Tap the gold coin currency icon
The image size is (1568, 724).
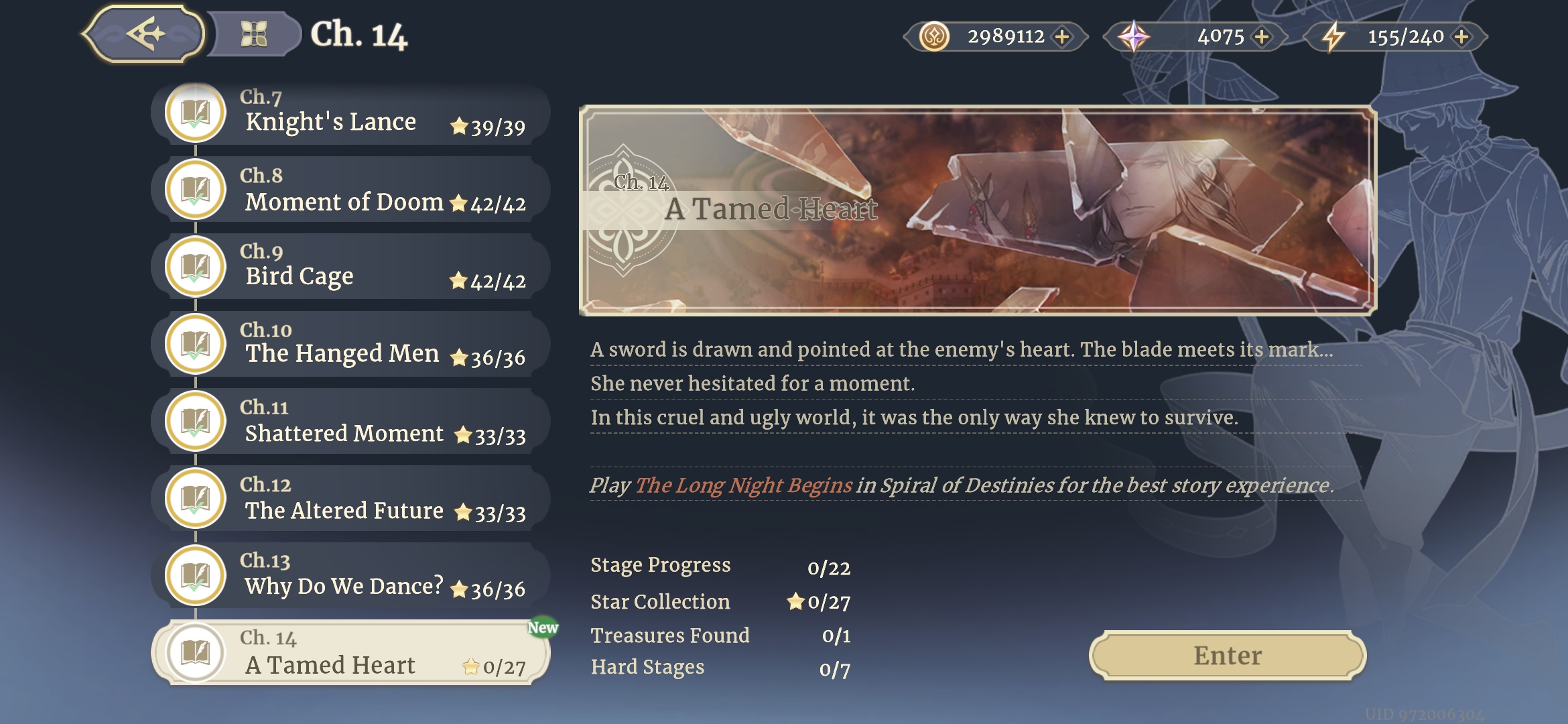[x=934, y=36]
